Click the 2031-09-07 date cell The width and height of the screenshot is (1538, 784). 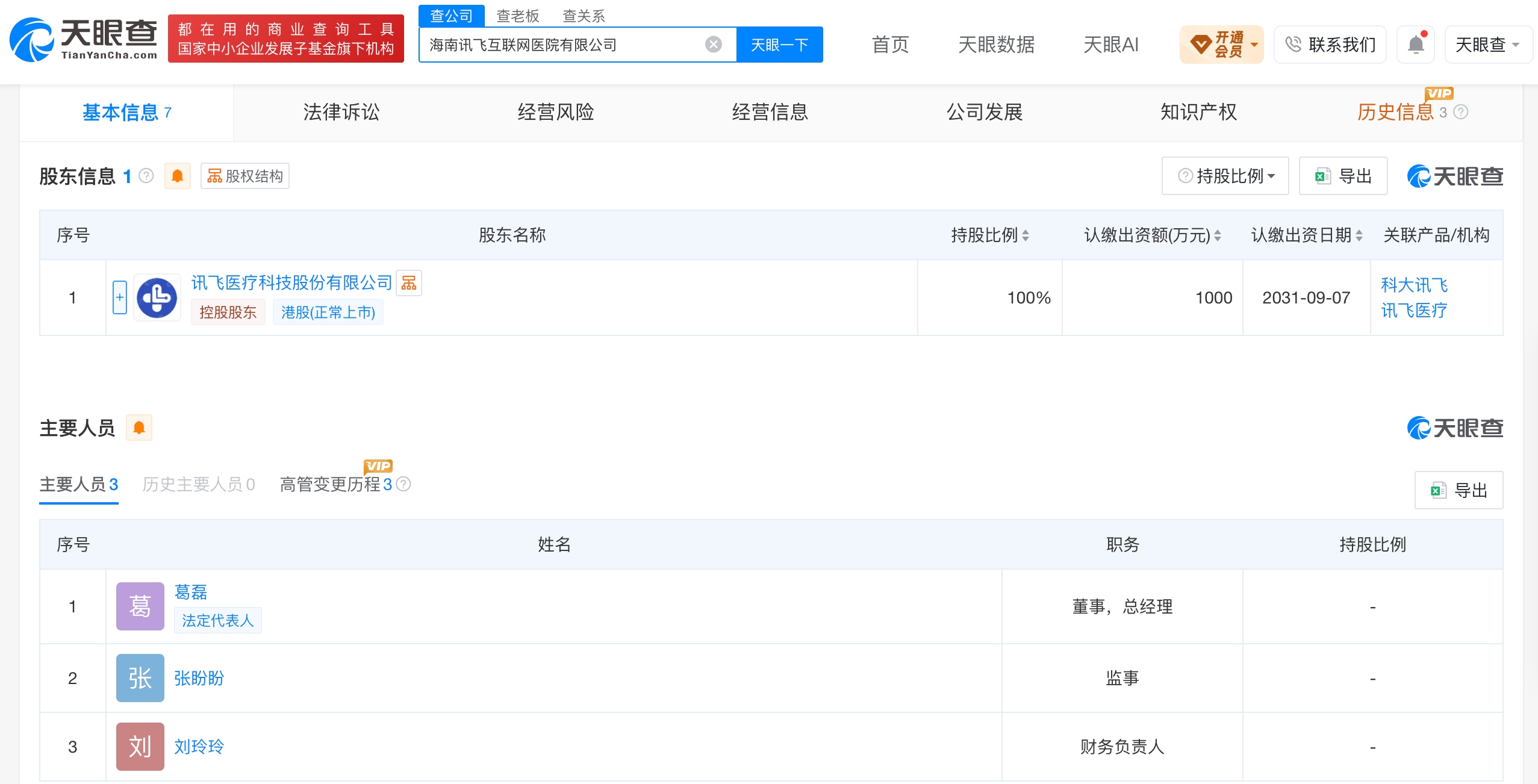1306,297
